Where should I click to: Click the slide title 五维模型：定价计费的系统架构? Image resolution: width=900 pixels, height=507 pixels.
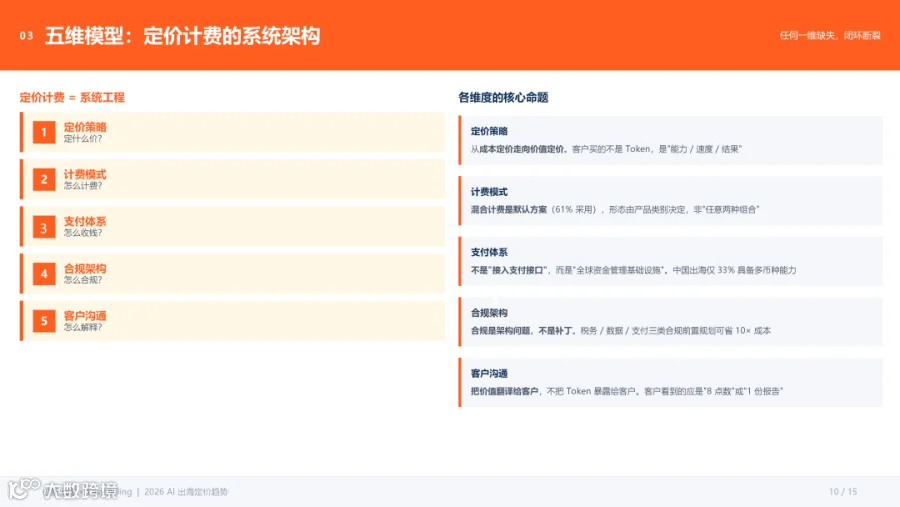click(183, 36)
